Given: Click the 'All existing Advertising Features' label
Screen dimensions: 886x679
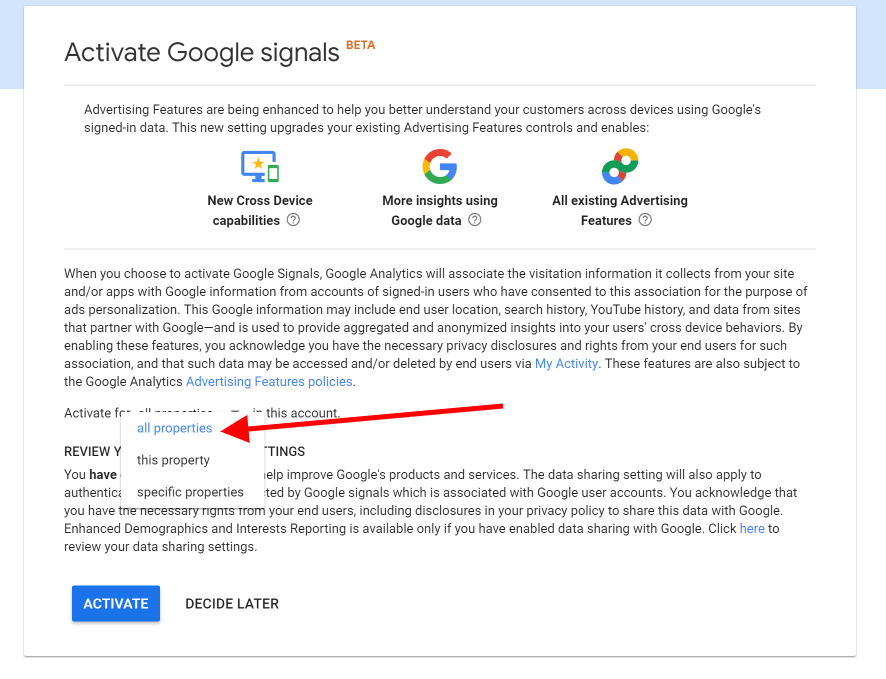Looking at the screenshot, I should [620, 210].
